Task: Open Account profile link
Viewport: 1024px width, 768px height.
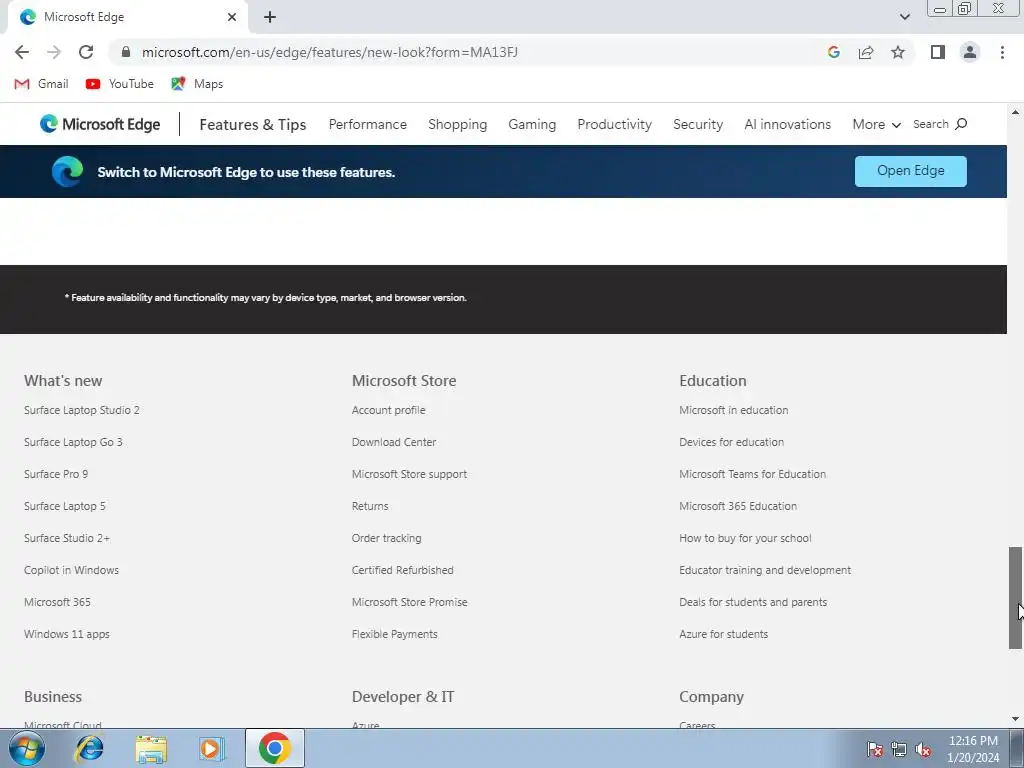Action: click(x=389, y=410)
